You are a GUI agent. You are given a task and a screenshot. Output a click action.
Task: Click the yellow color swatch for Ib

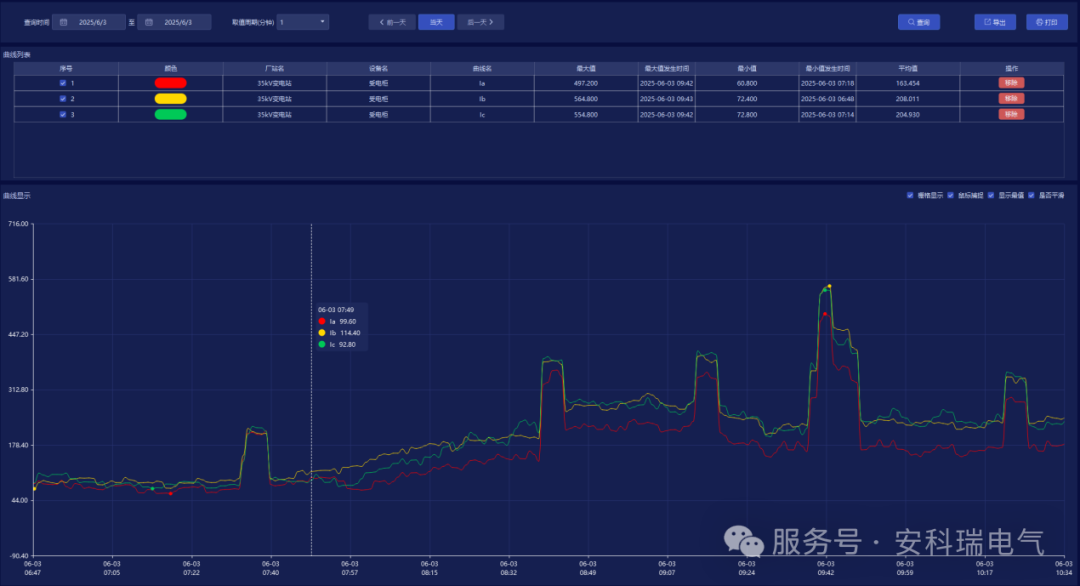170,99
